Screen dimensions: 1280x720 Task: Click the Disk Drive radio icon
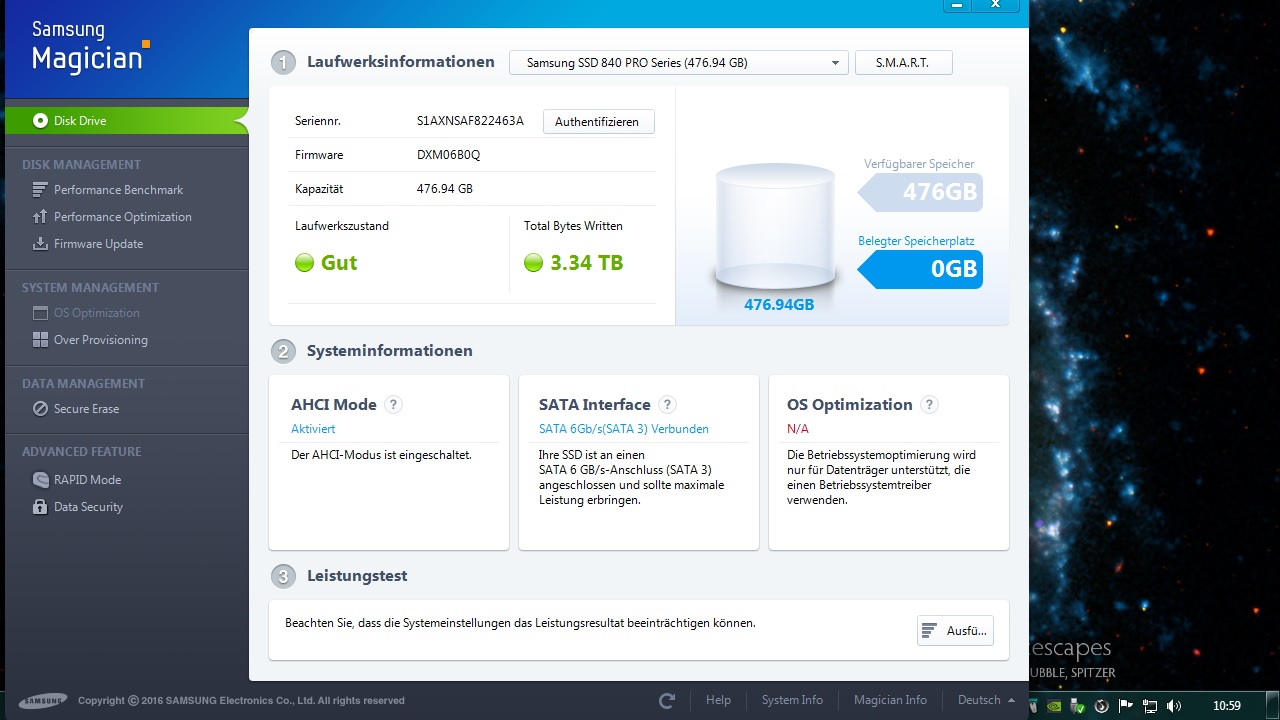40,120
